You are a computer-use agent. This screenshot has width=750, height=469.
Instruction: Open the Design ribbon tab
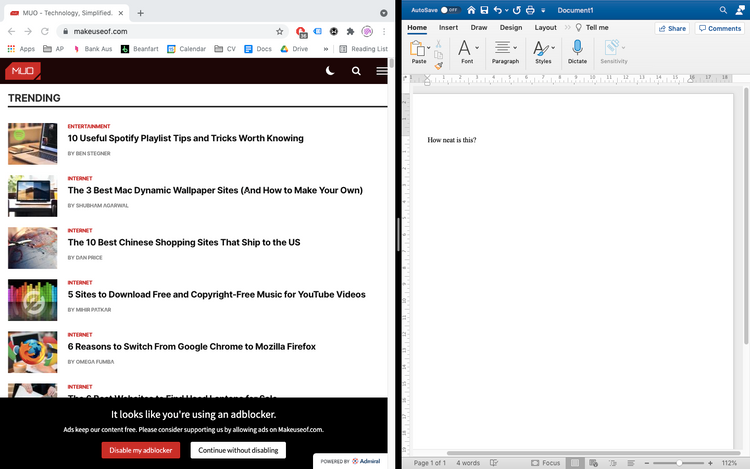511,28
